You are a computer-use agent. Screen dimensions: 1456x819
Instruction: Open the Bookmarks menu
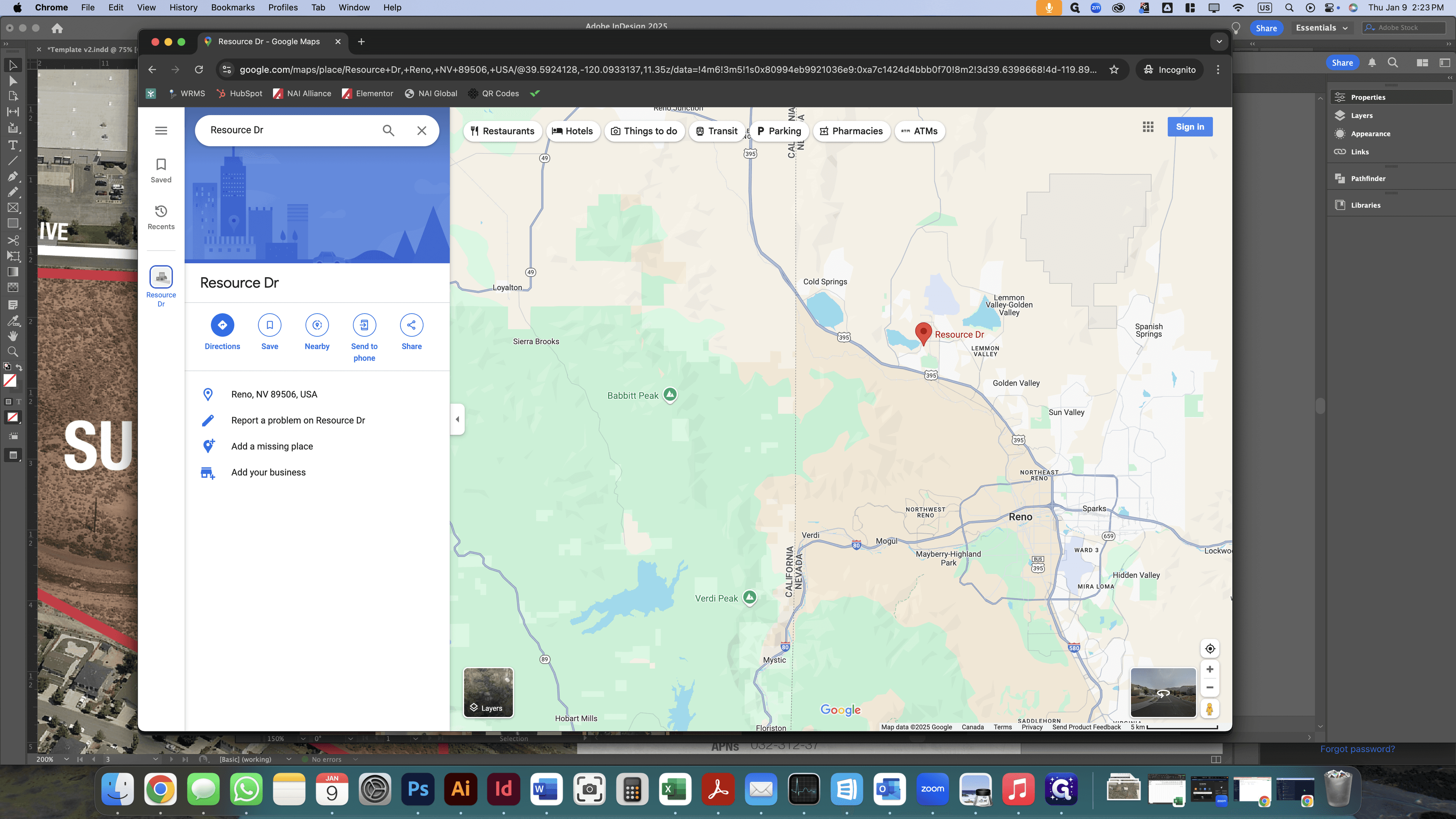233,7
